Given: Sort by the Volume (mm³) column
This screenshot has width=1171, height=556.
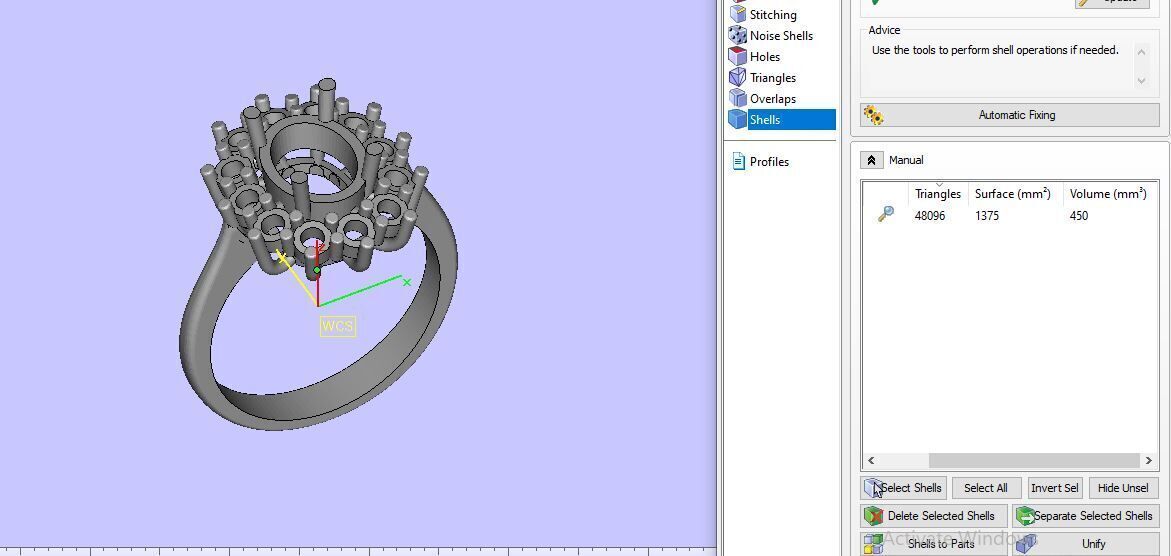Looking at the screenshot, I should [1108, 194].
